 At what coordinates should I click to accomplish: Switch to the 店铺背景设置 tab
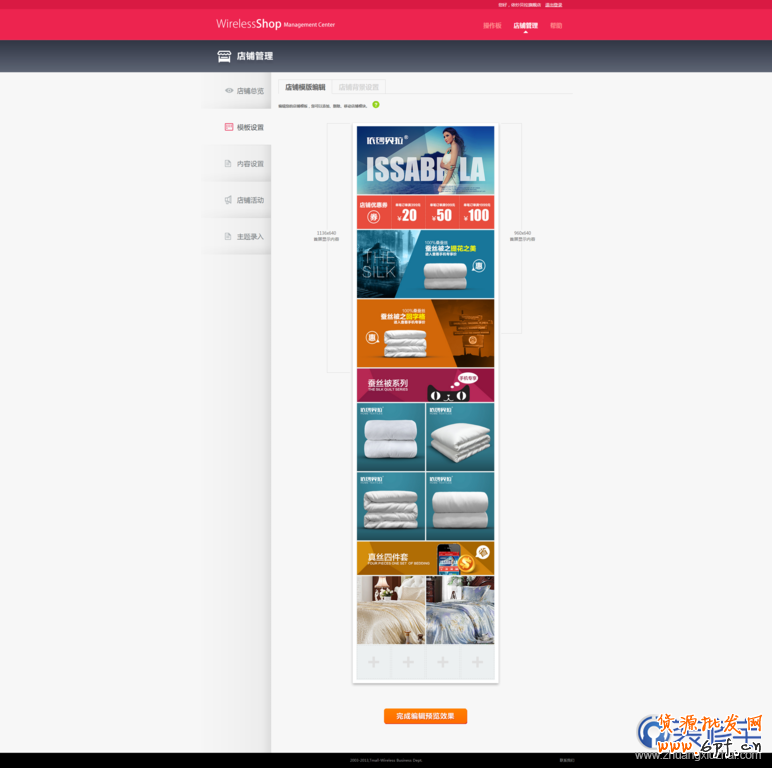(x=358, y=87)
